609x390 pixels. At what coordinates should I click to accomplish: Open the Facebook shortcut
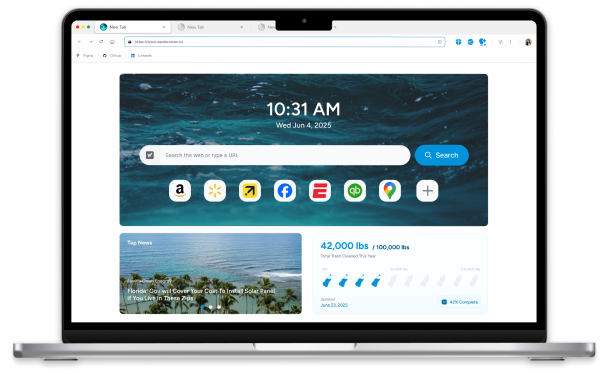coord(285,191)
